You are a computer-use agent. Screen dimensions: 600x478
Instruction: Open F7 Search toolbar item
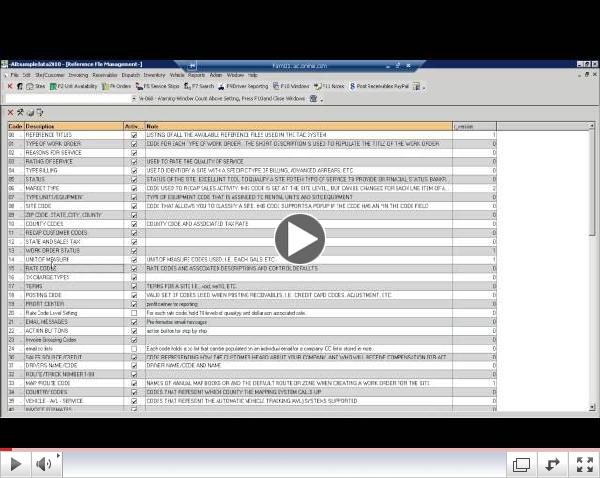[x=199, y=86]
